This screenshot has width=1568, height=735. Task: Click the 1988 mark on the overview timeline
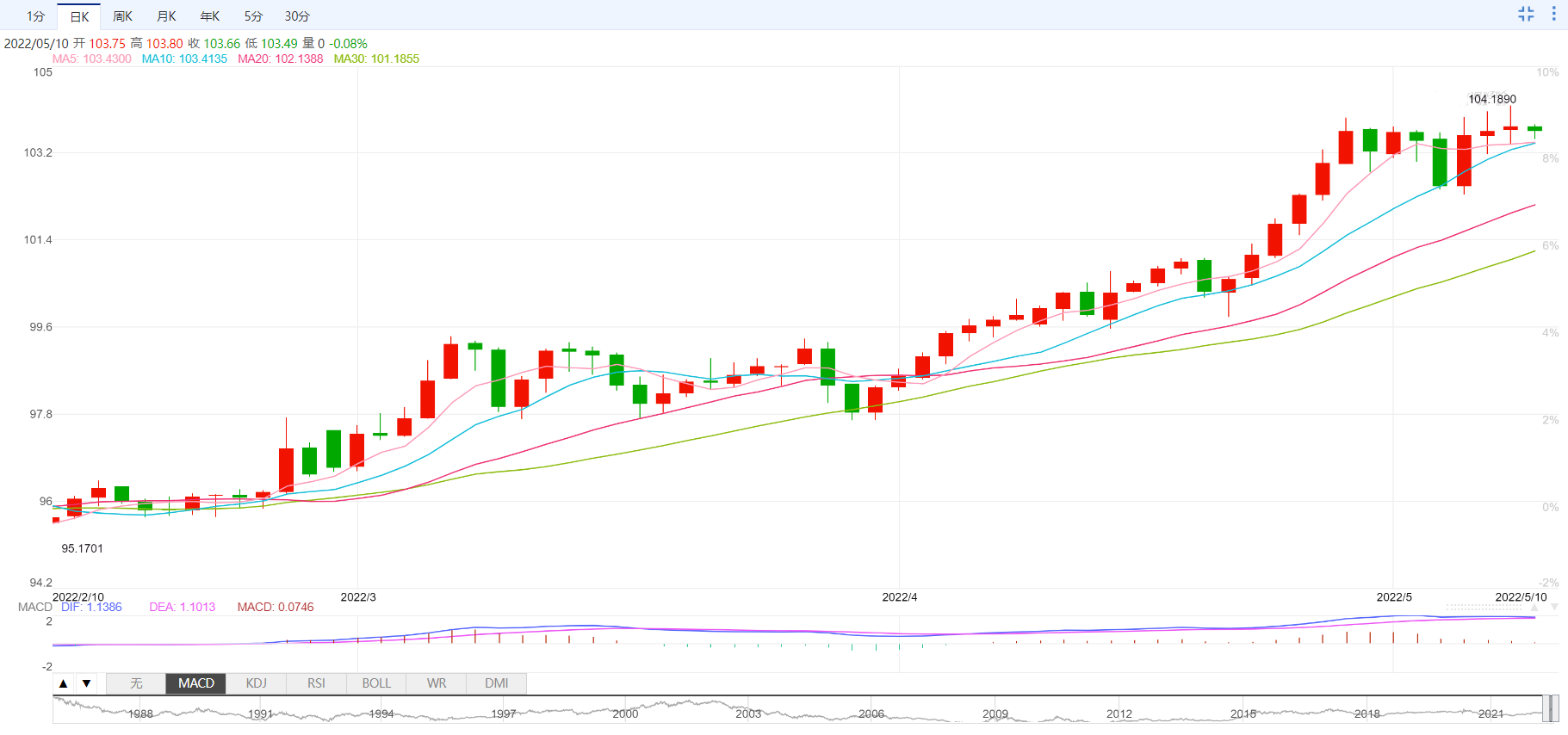pyautogui.click(x=140, y=714)
